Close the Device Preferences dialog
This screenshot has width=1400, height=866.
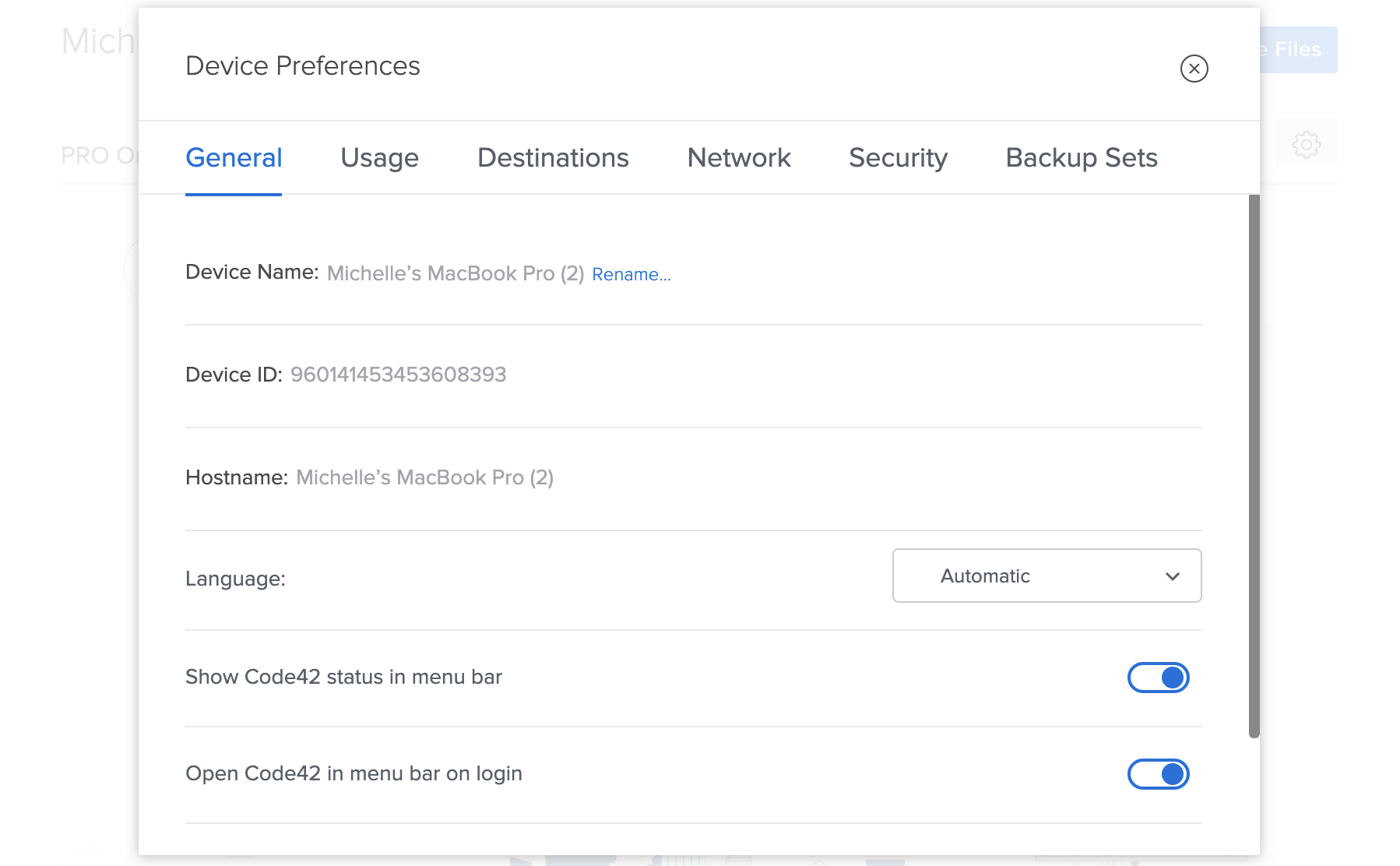click(x=1194, y=69)
